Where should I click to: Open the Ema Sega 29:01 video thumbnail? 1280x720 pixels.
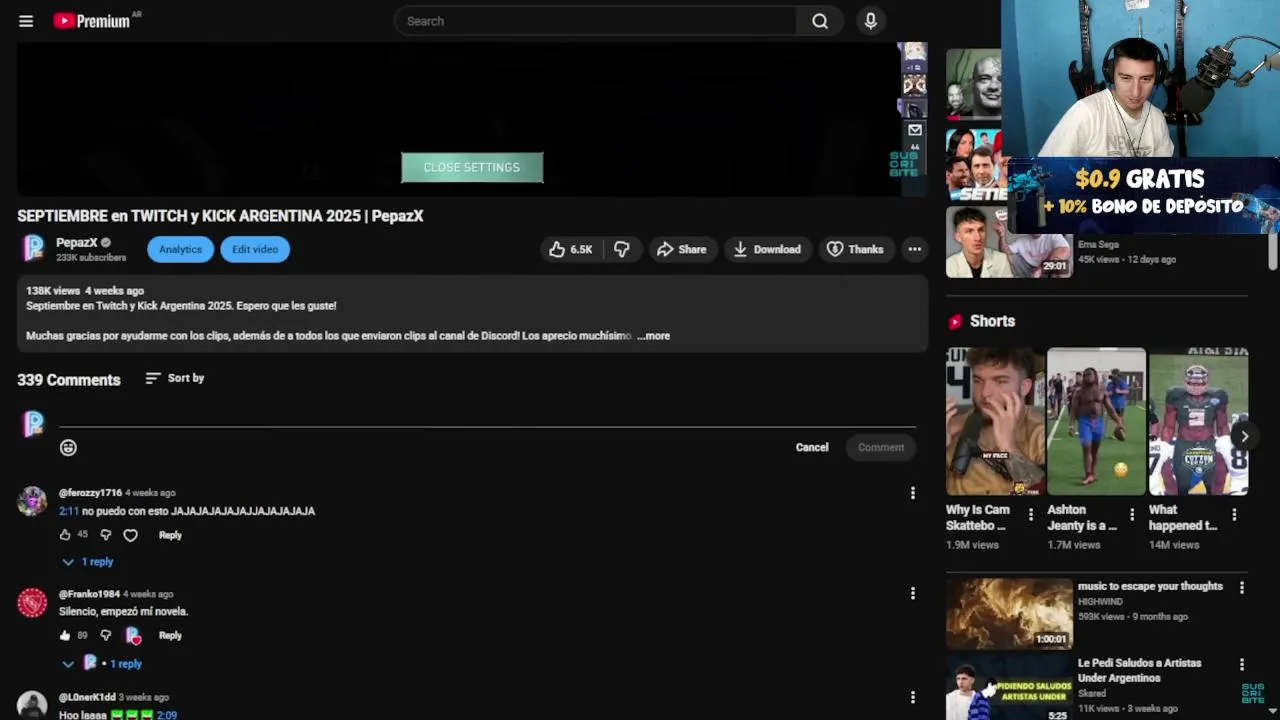click(x=1009, y=242)
